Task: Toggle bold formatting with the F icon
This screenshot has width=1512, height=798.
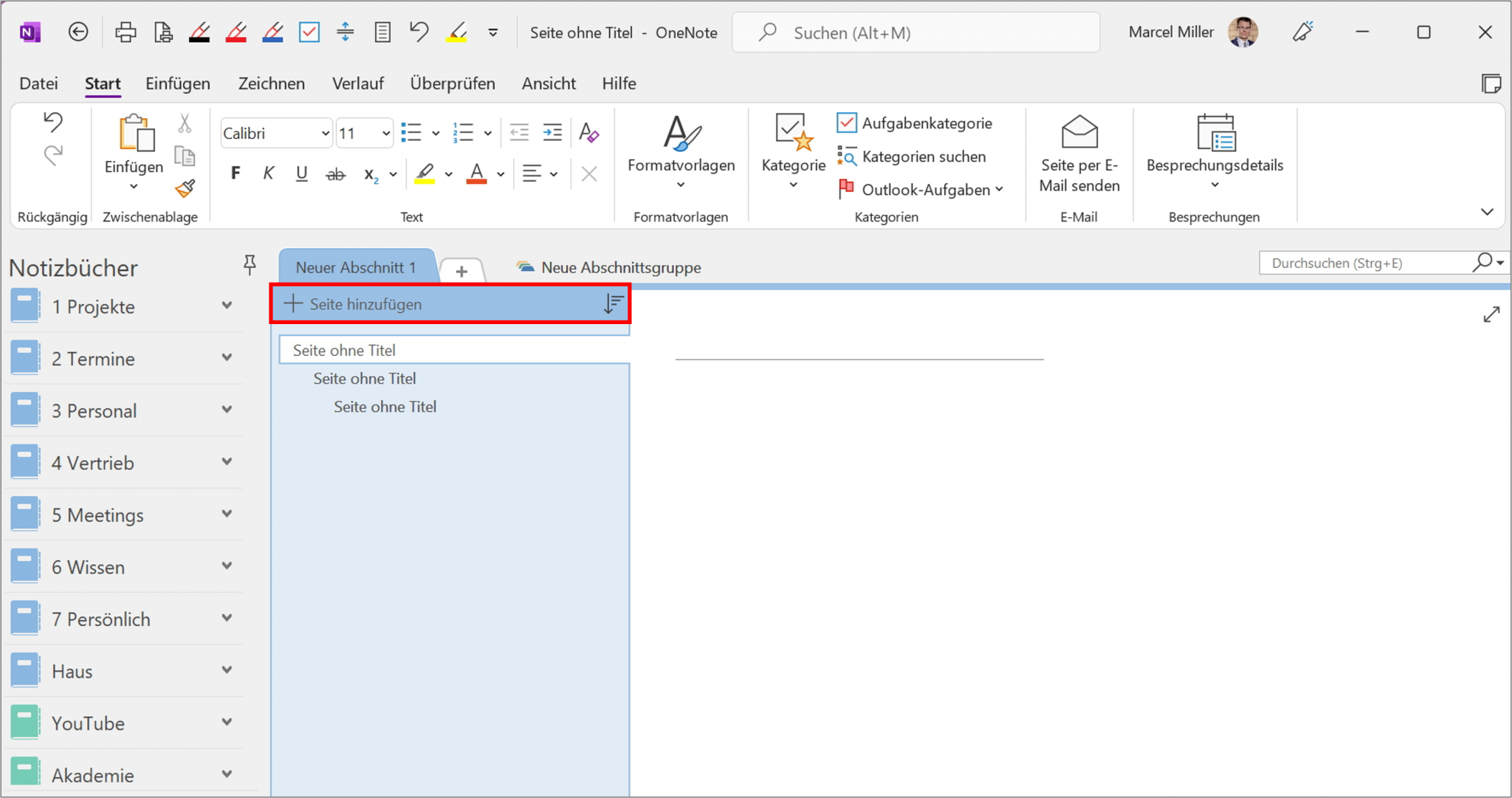Action: (x=235, y=173)
